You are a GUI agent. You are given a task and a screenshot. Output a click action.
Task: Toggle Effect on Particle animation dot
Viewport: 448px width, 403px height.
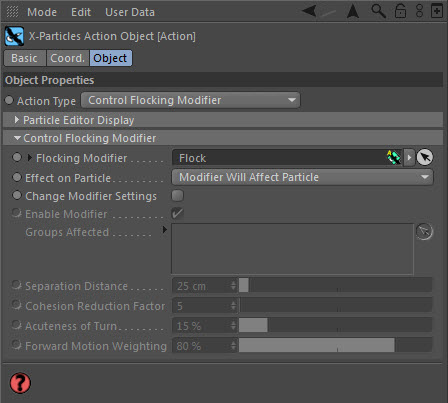(17, 177)
